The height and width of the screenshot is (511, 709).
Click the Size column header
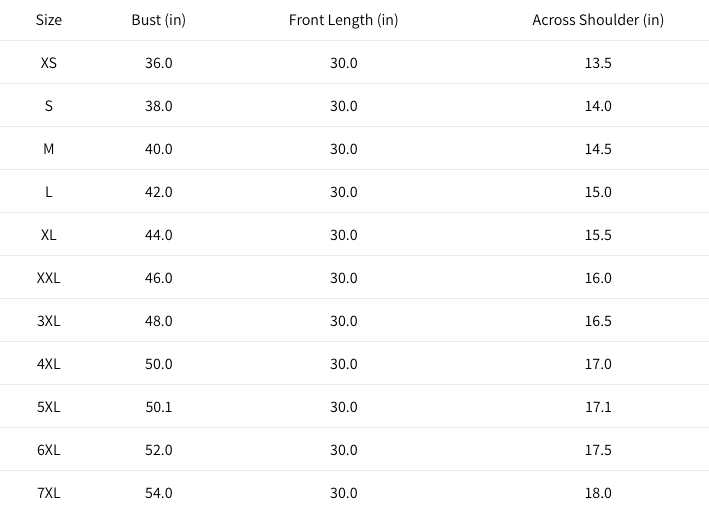[x=48, y=20]
